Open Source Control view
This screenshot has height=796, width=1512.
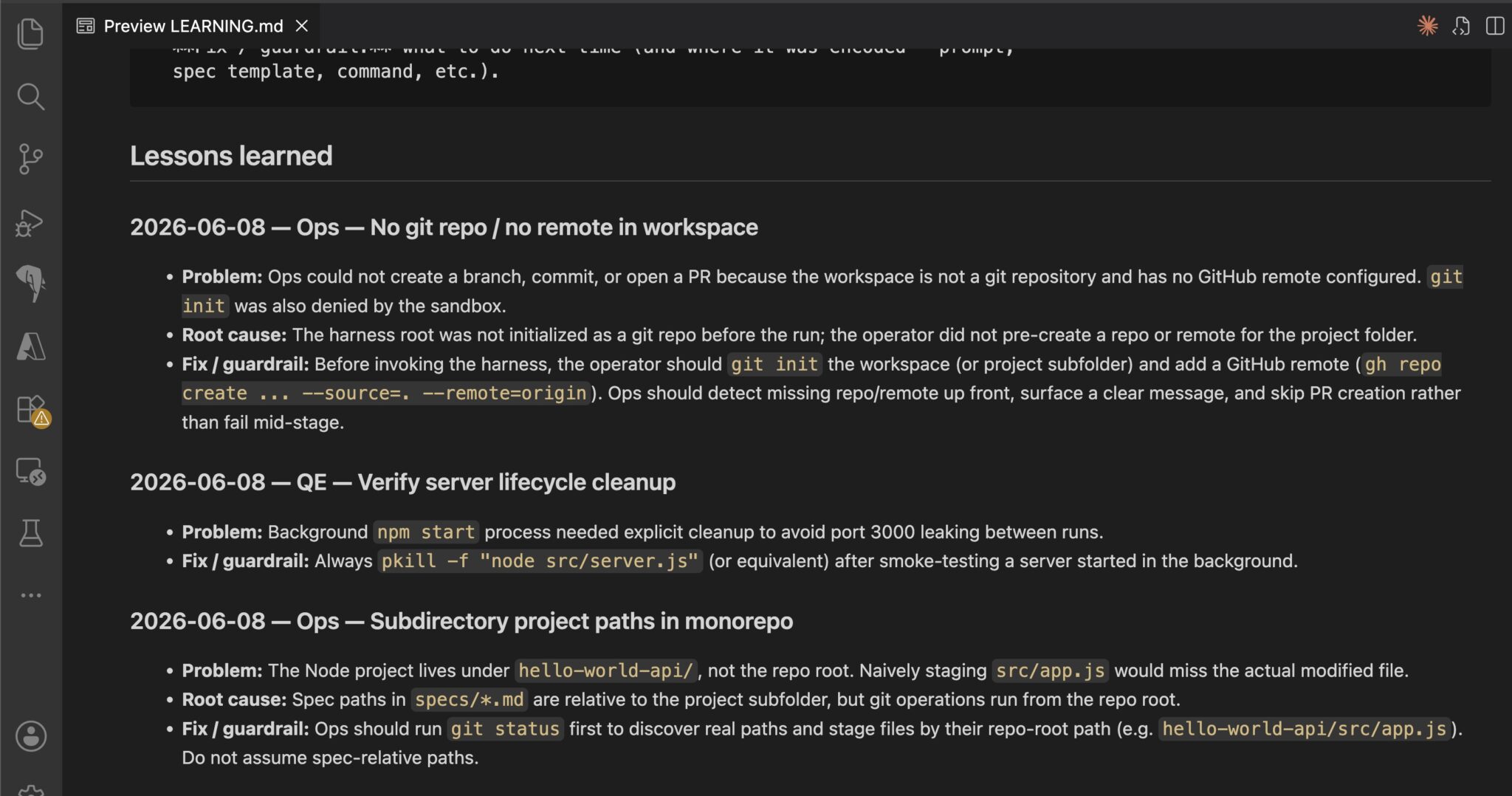pyautogui.click(x=30, y=159)
